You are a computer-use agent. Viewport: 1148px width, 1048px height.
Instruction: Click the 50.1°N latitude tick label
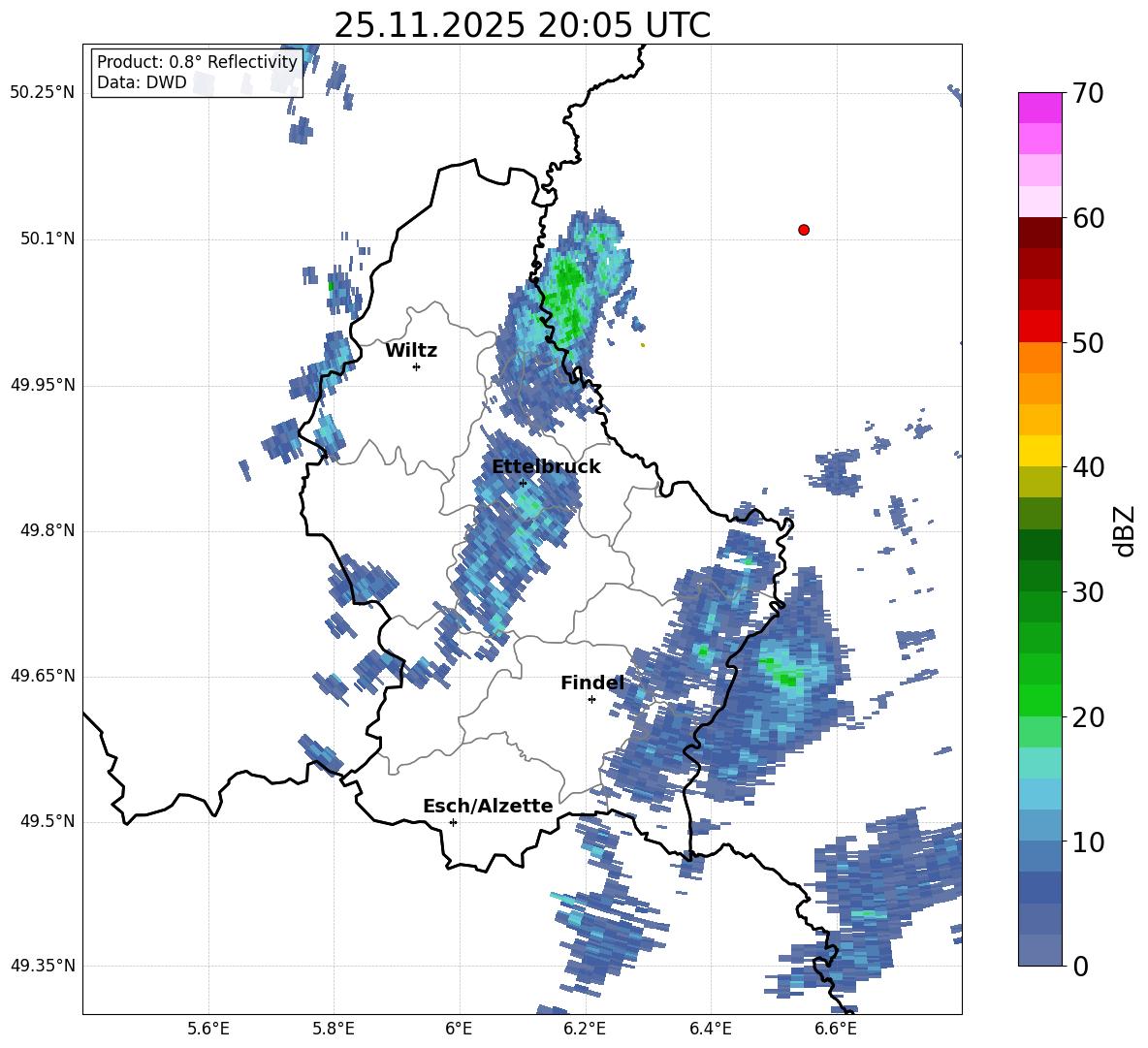pos(43,238)
